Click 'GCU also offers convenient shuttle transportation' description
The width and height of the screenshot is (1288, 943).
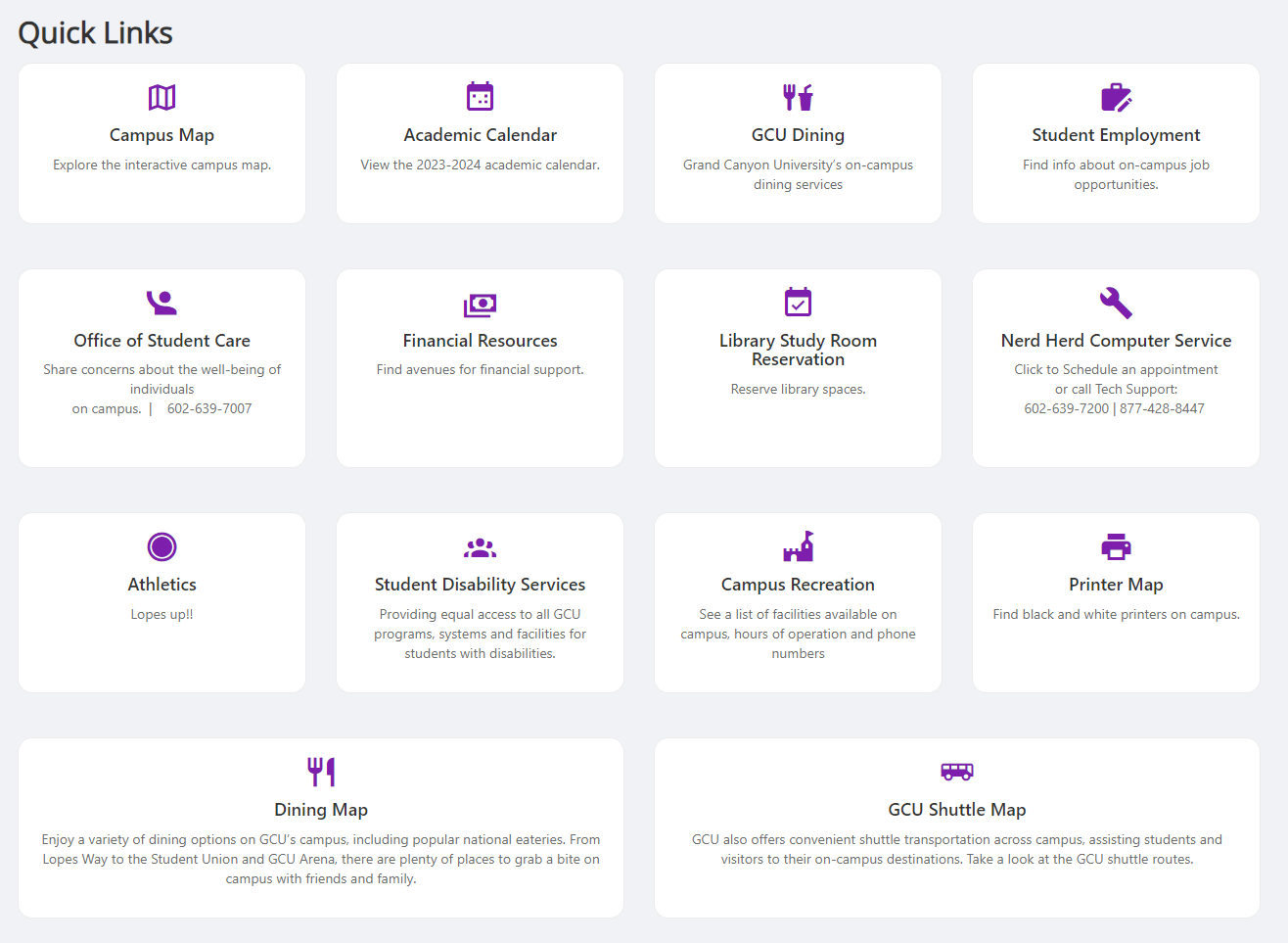pyautogui.click(x=957, y=850)
